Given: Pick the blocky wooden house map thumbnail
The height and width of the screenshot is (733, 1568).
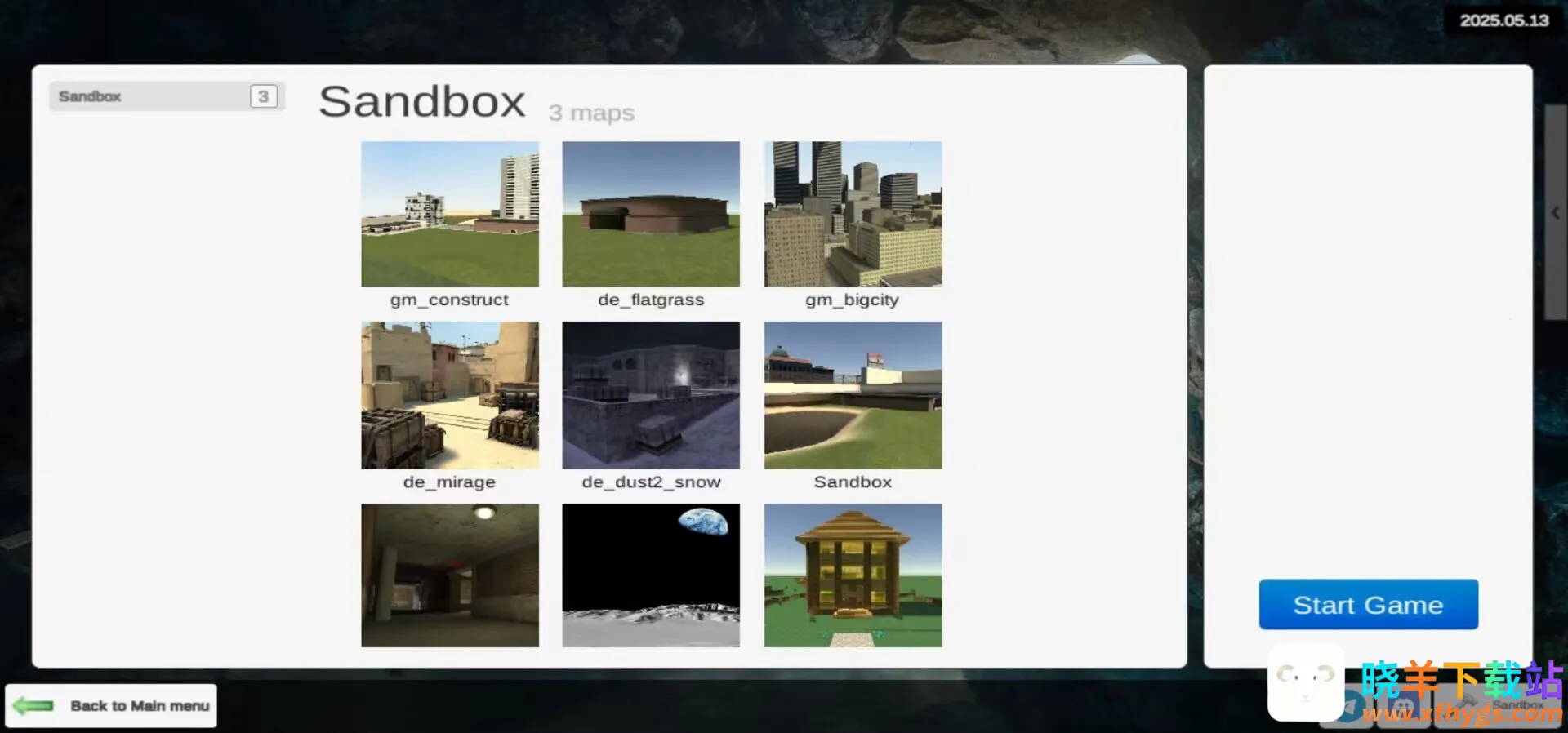Looking at the screenshot, I should pyautogui.click(x=853, y=575).
